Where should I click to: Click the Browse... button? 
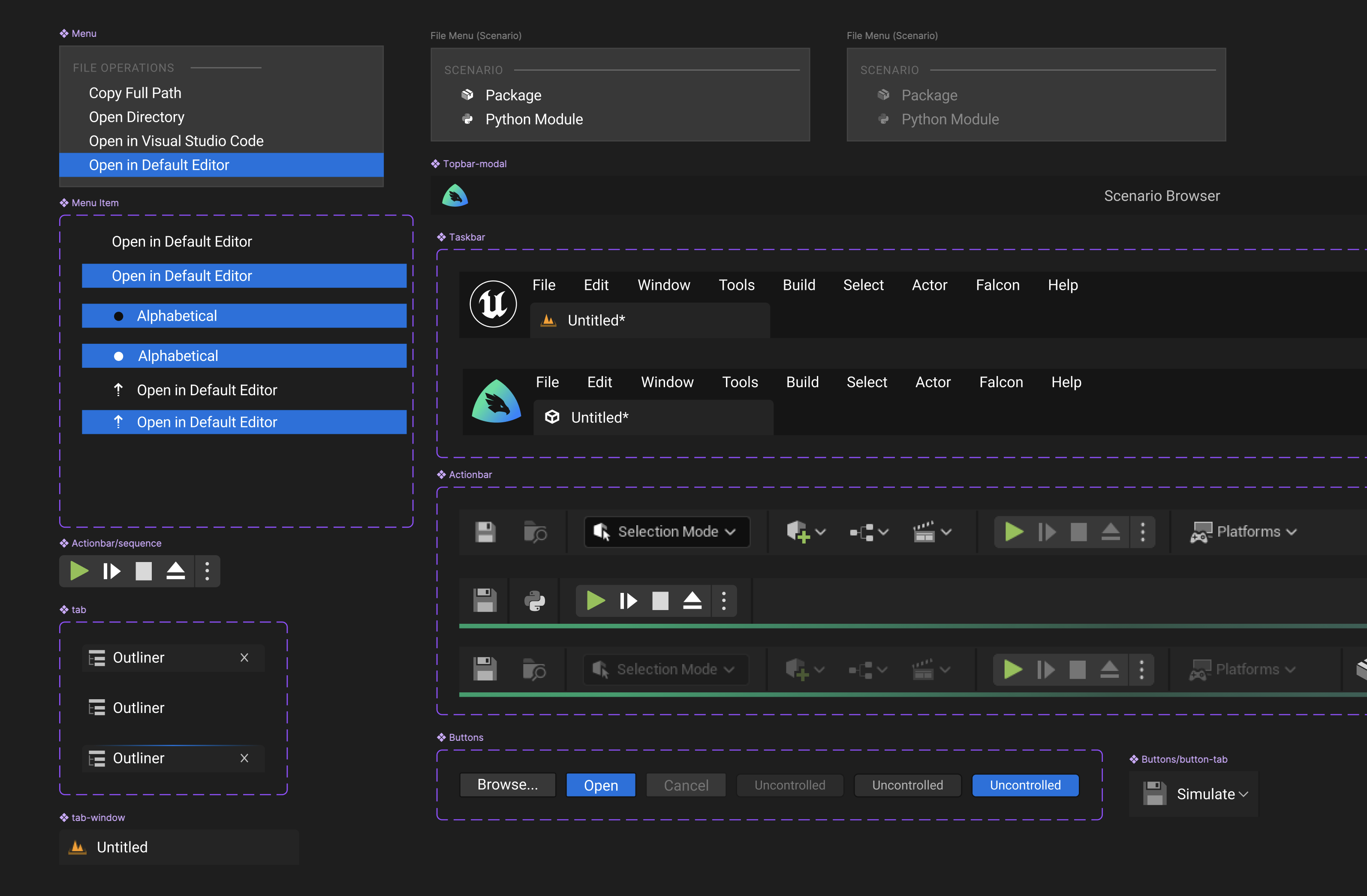click(507, 785)
